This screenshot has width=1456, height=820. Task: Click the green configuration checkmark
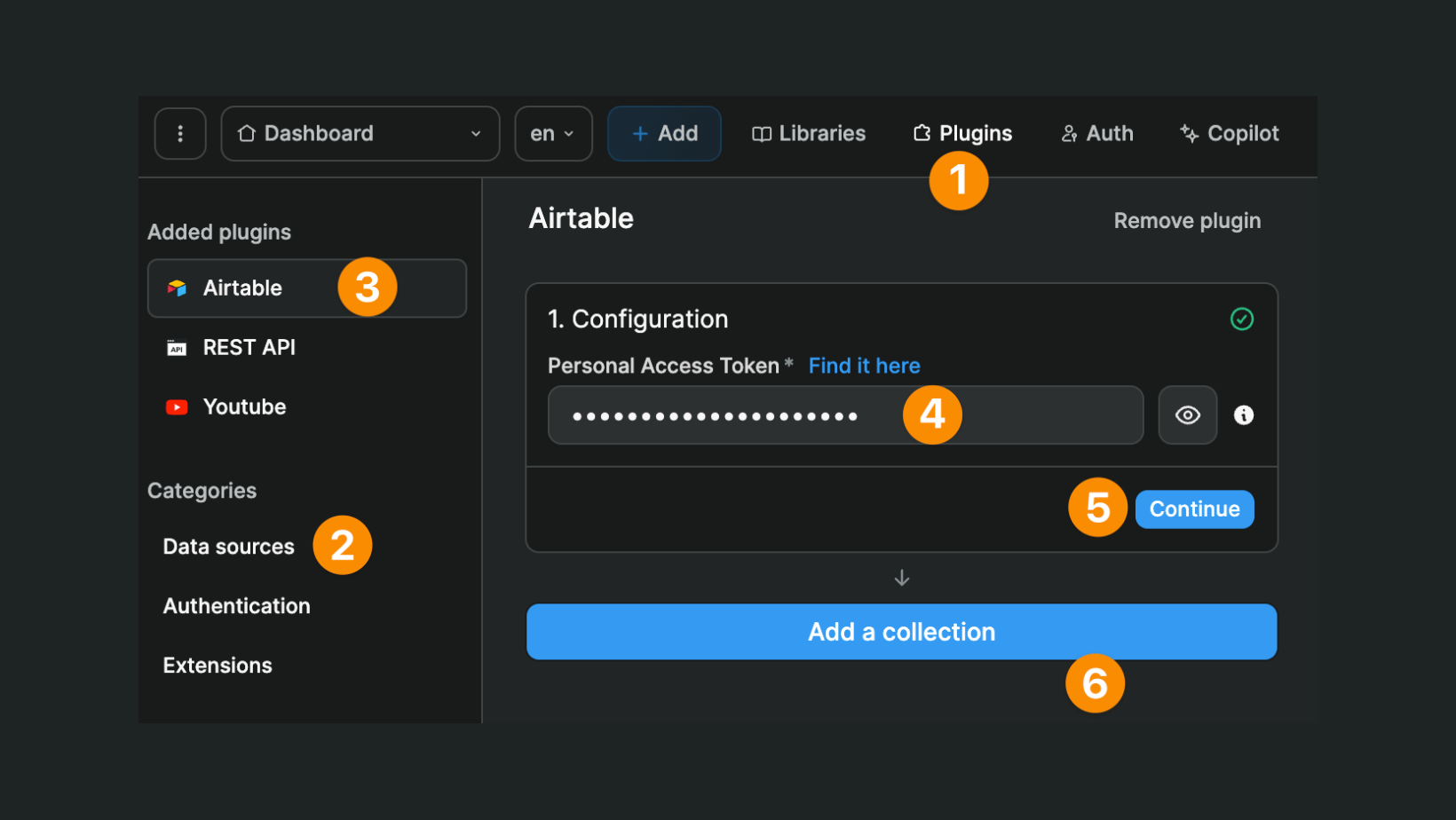coord(1241,319)
